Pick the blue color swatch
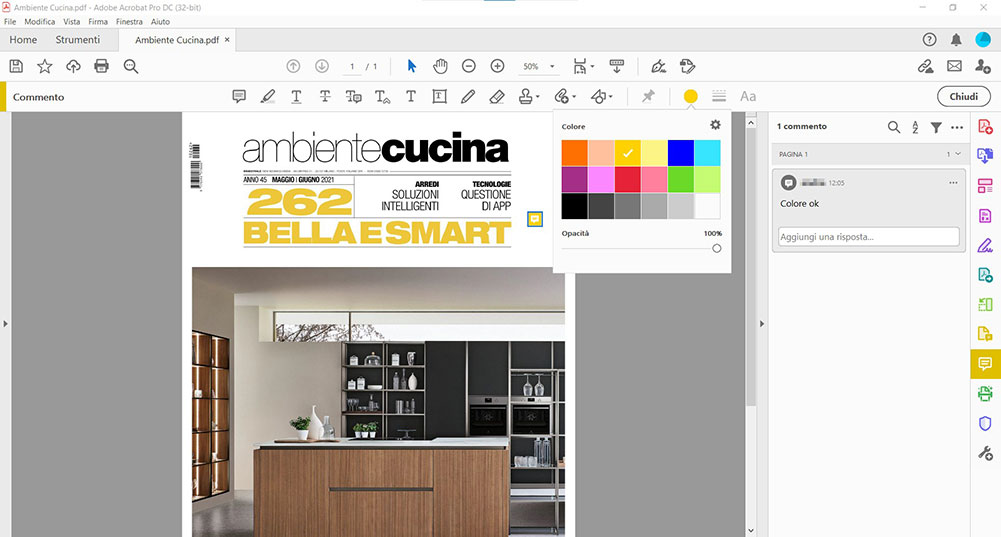This screenshot has height=537, width=1001. pos(680,152)
